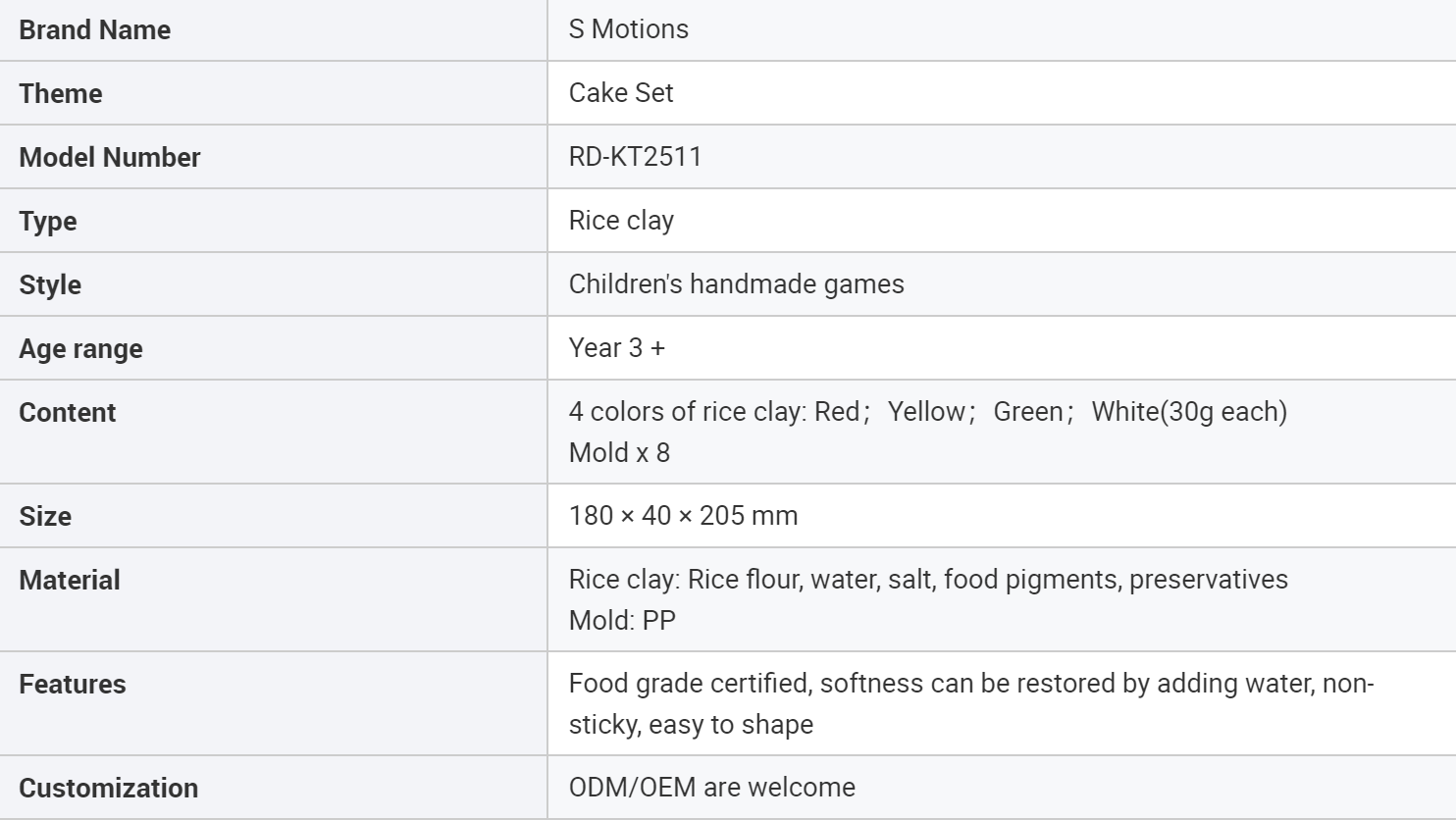Select model number RD-KT2511 text
The image size is (1456, 820).
[635, 157]
